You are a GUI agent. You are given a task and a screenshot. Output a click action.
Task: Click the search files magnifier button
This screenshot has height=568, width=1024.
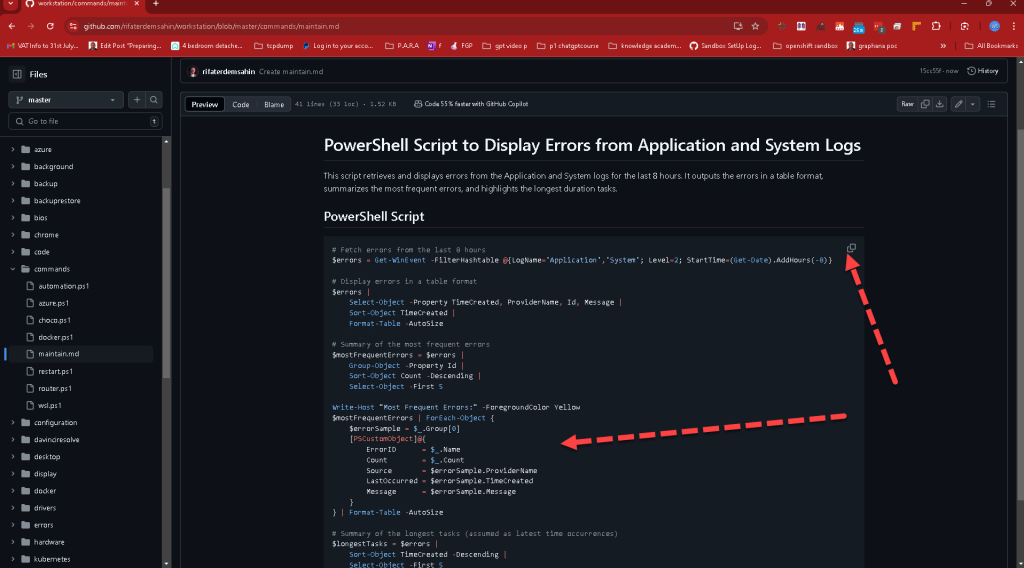click(153, 100)
